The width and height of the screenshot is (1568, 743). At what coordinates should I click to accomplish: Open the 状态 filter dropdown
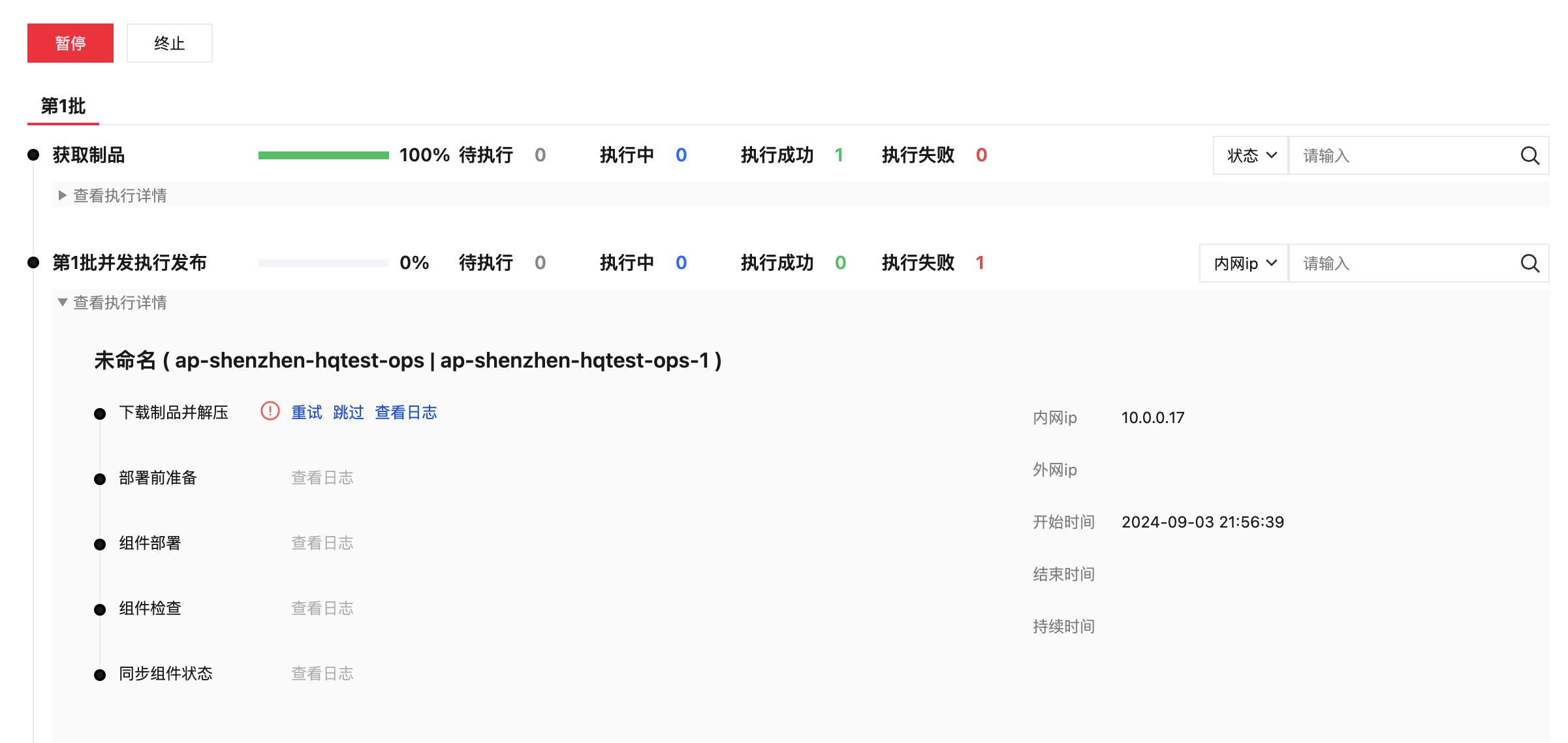pos(1251,155)
